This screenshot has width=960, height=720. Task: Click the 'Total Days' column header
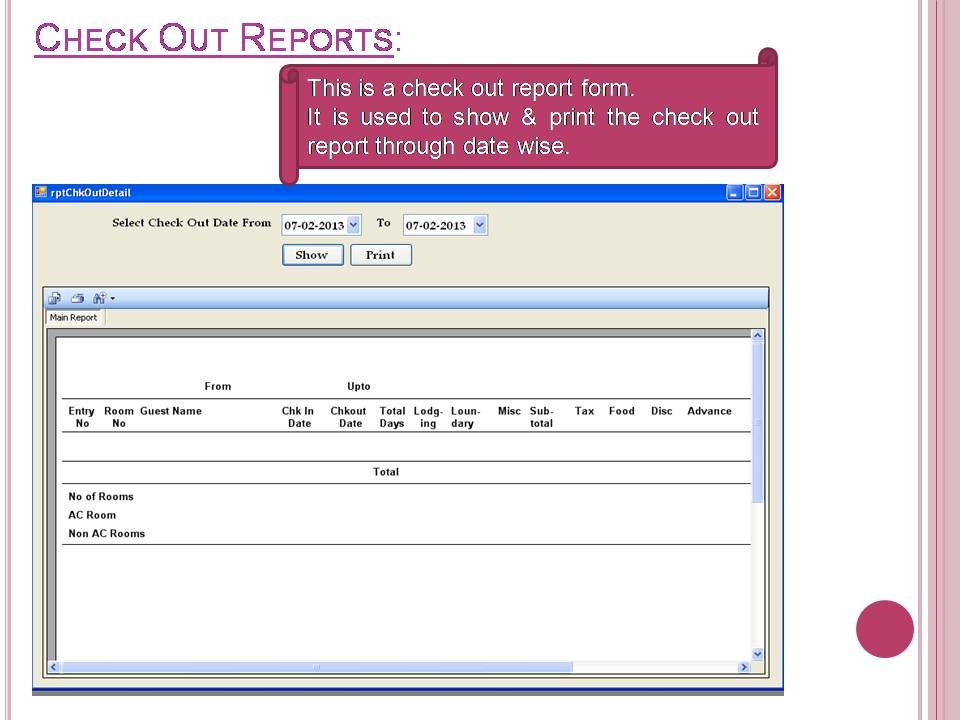point(392,417)
